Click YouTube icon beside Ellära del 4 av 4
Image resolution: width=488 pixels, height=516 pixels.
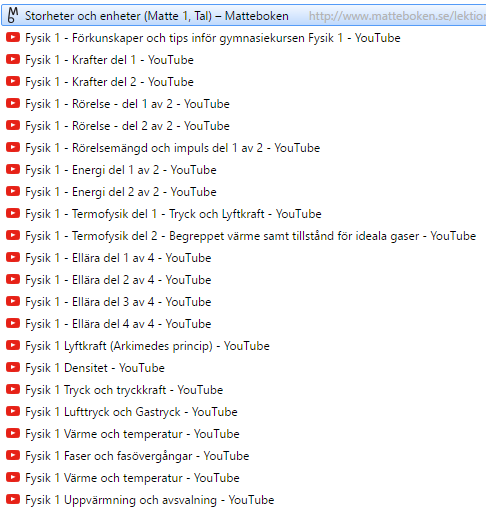pos(13,323)
